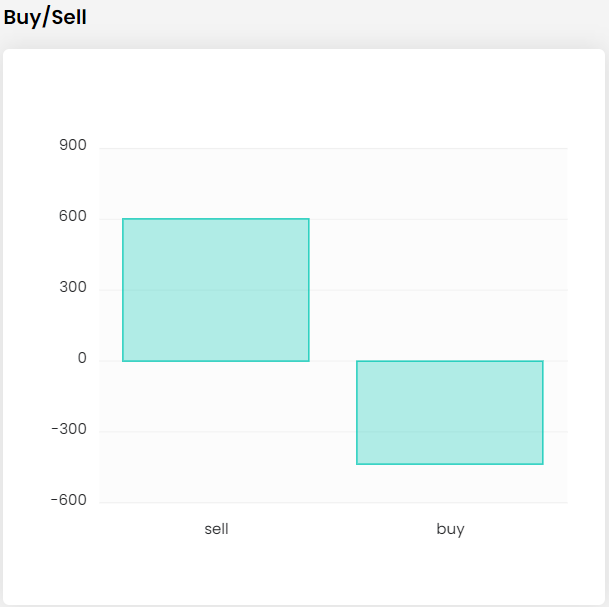Click the left border of the sell bar
The height and width of the screenshot is (607, 609).
[x=123, y=290]
